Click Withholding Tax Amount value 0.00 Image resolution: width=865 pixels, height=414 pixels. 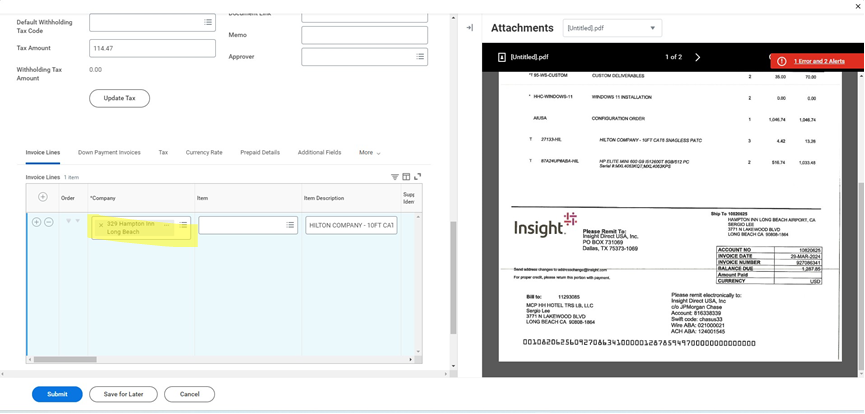(95, 70)
